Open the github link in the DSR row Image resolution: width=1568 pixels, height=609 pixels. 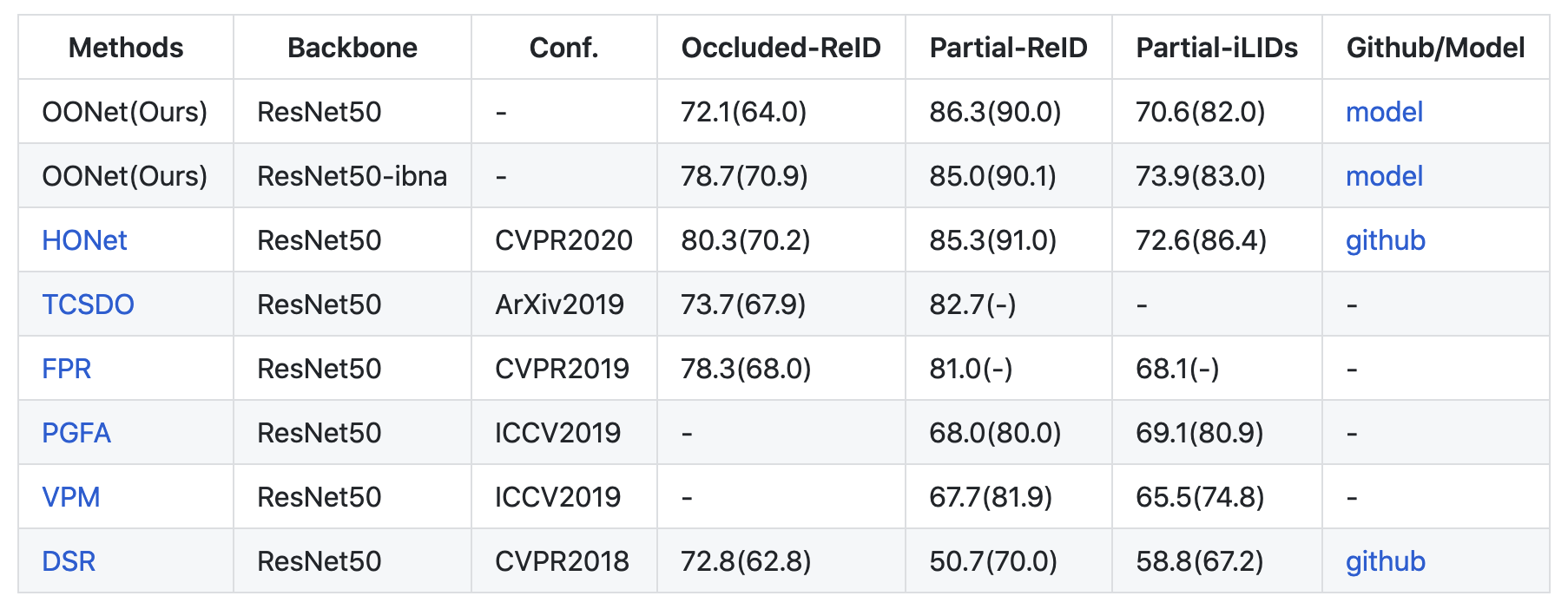click(1385, 561)
